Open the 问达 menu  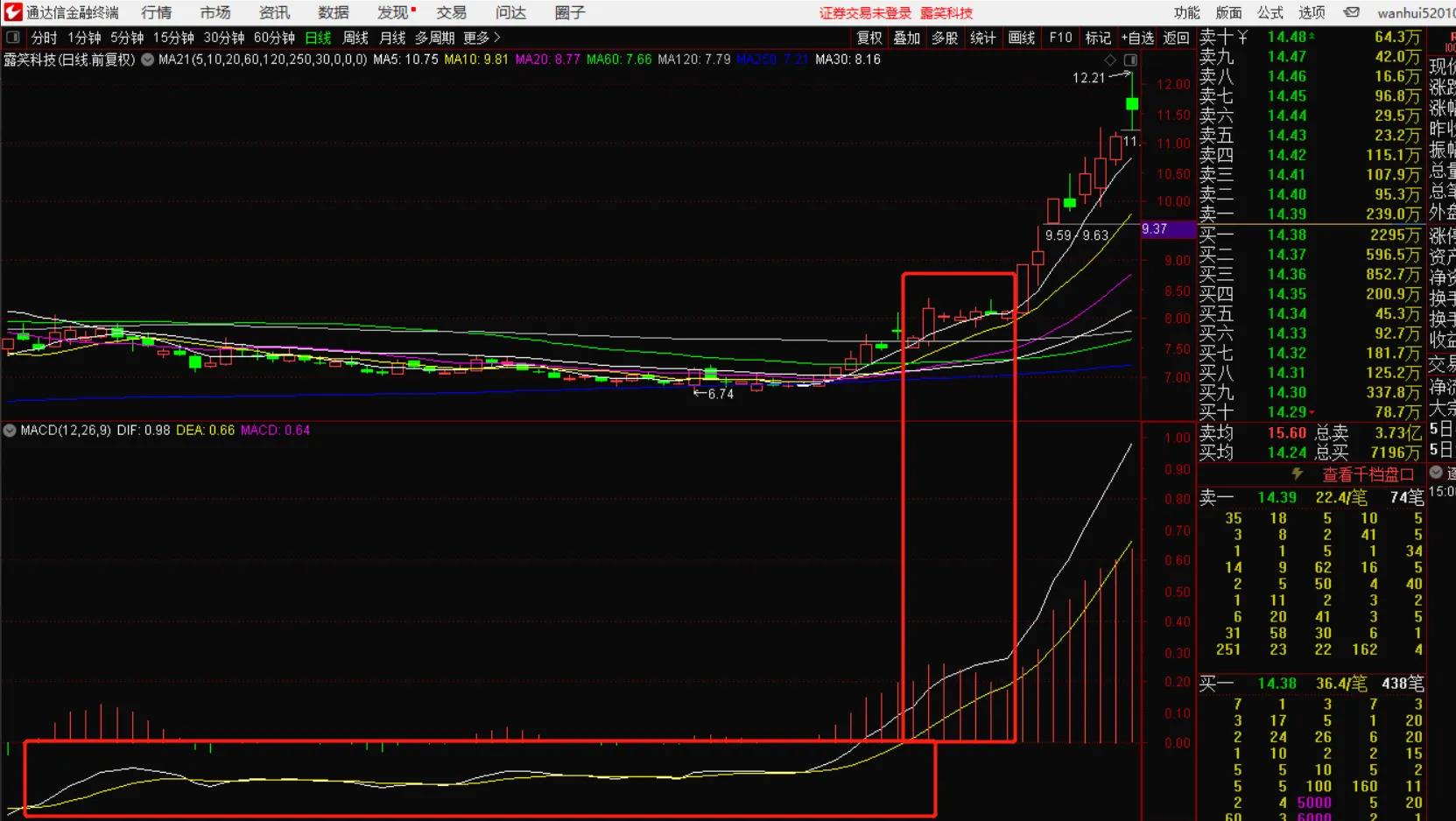click(511, 12)
